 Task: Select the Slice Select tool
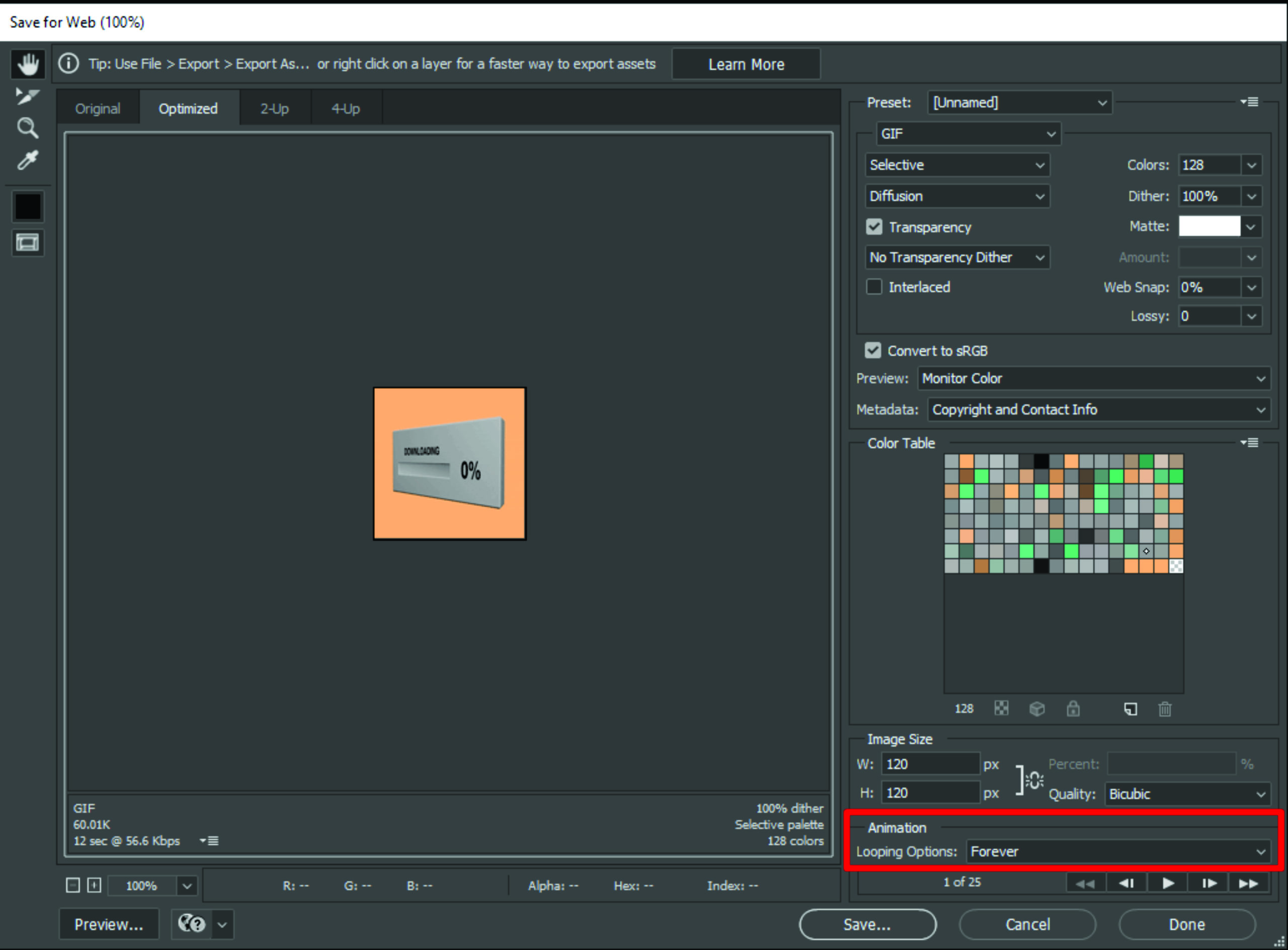[27, 96]
